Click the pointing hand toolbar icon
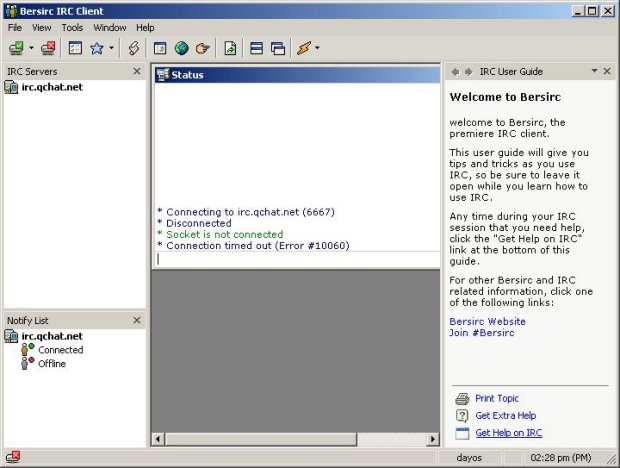This screenshot has height=468, width=620. pos(202,48)
